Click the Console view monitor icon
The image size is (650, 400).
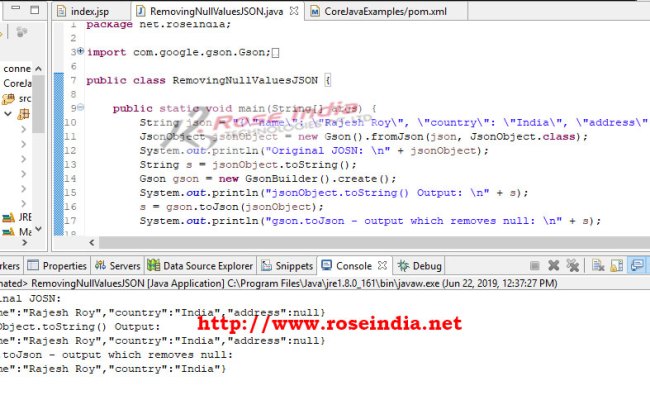(x=327, y=265)
